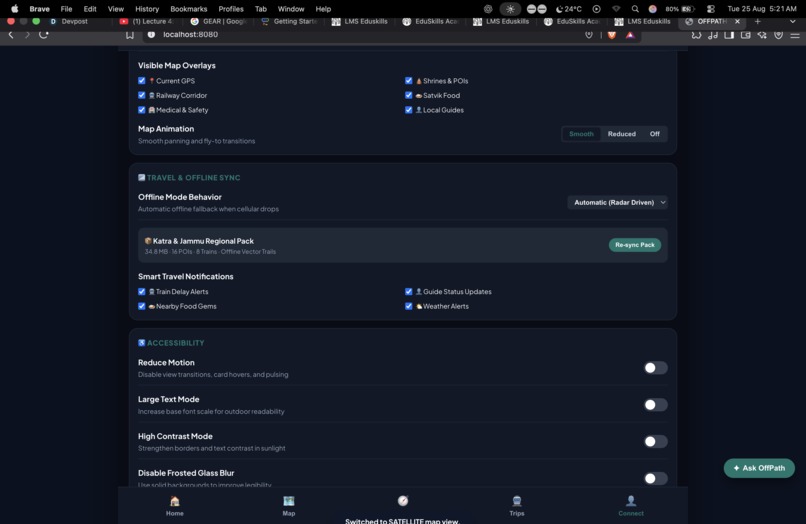This screenshot has height=524, width=806.
Task: Click the Katra & Jammu Regional Pack title
Action: pos(203,241)
